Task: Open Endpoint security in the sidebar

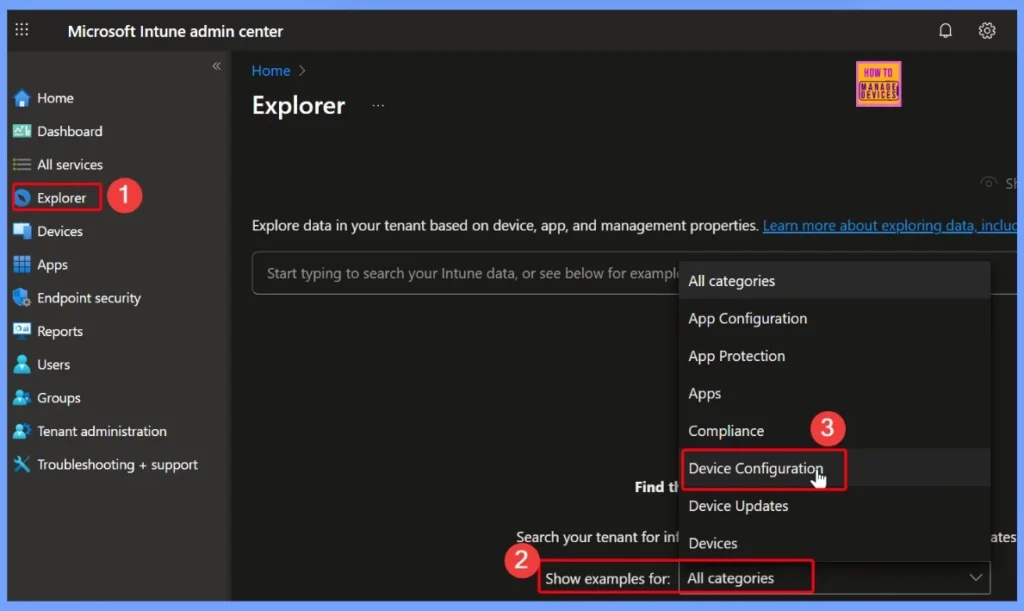Action: pos(89,298)
